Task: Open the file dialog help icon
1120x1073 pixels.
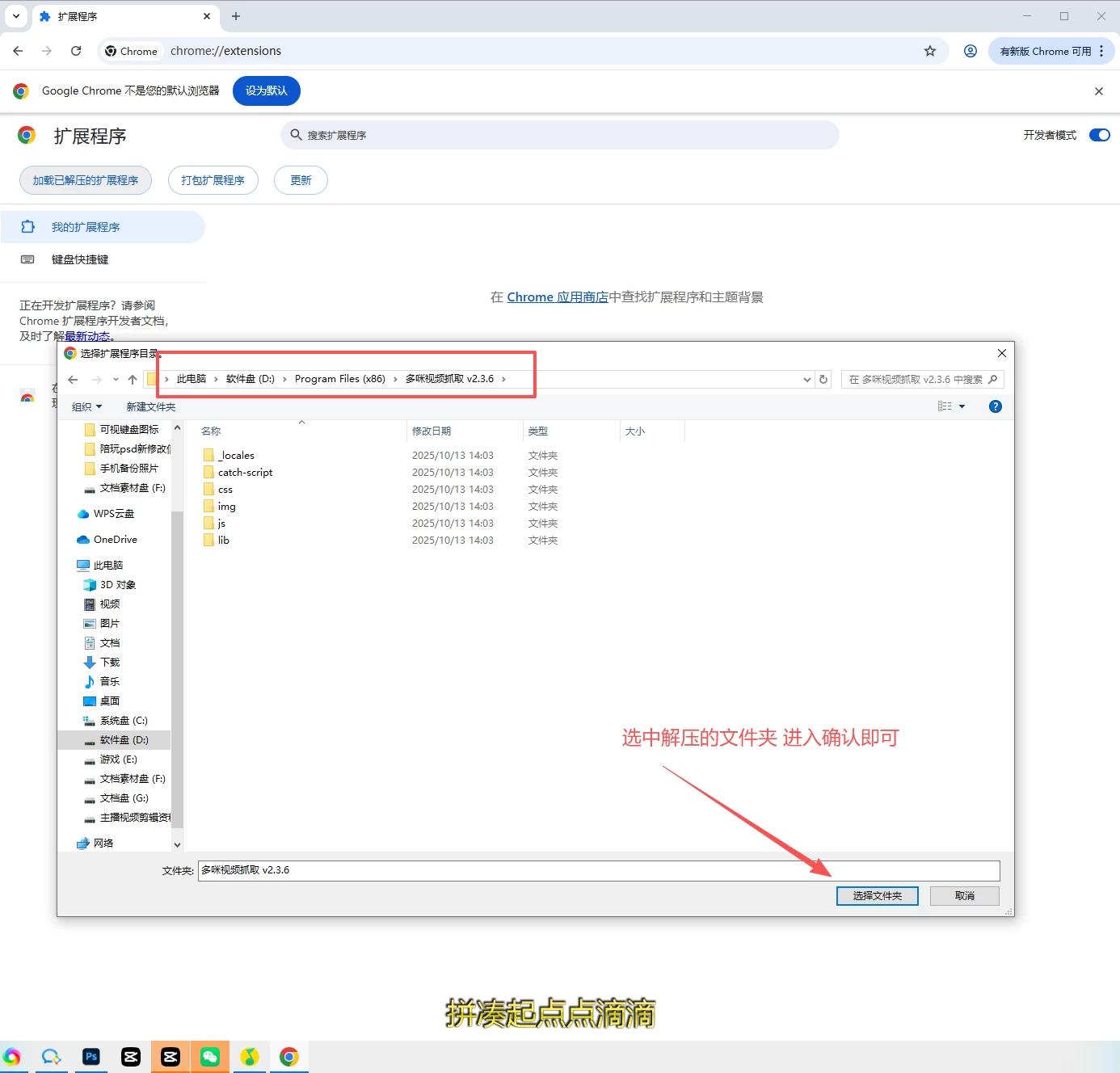Action: (996, 406)
